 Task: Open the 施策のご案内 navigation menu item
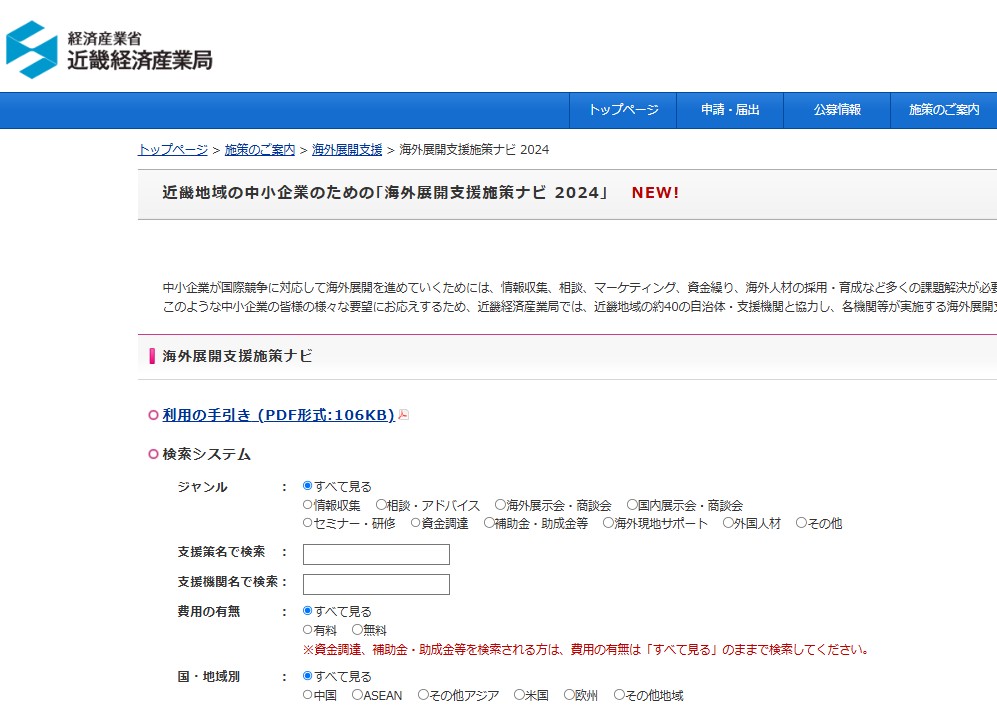[x=943, y=110]
